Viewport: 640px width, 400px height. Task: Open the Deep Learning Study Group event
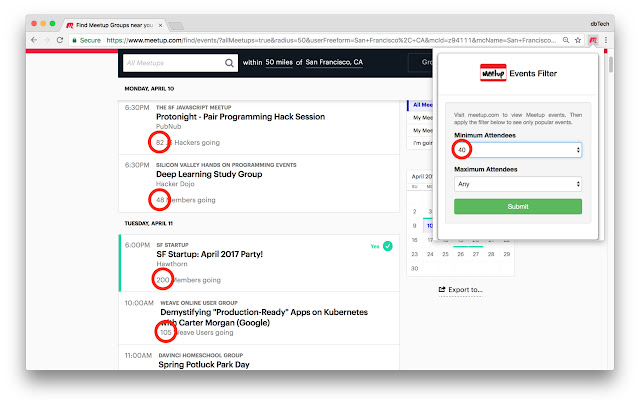pos(209,174)
